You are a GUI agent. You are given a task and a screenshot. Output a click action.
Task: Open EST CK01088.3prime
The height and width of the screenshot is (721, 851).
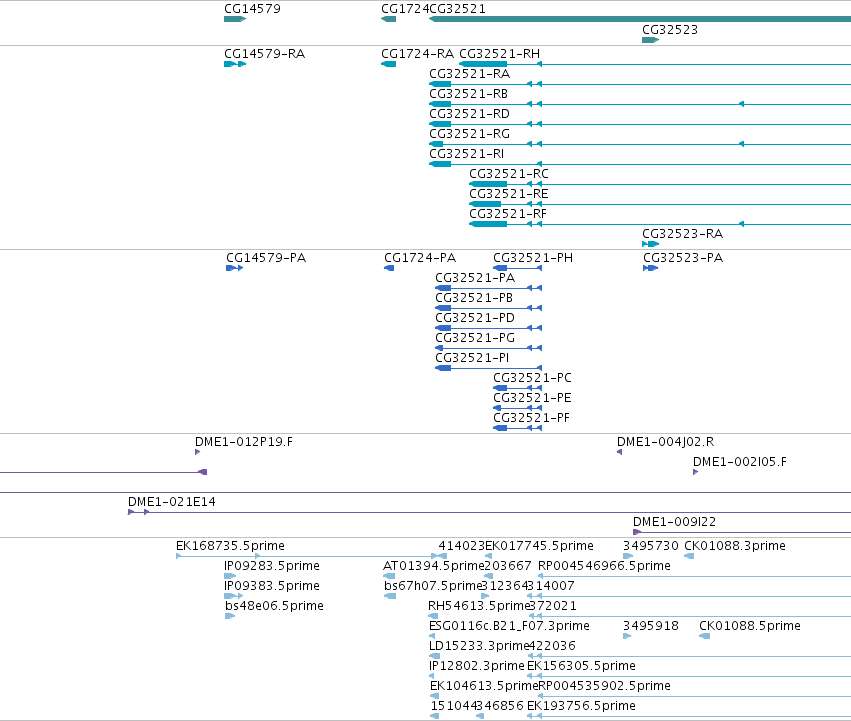735,546
